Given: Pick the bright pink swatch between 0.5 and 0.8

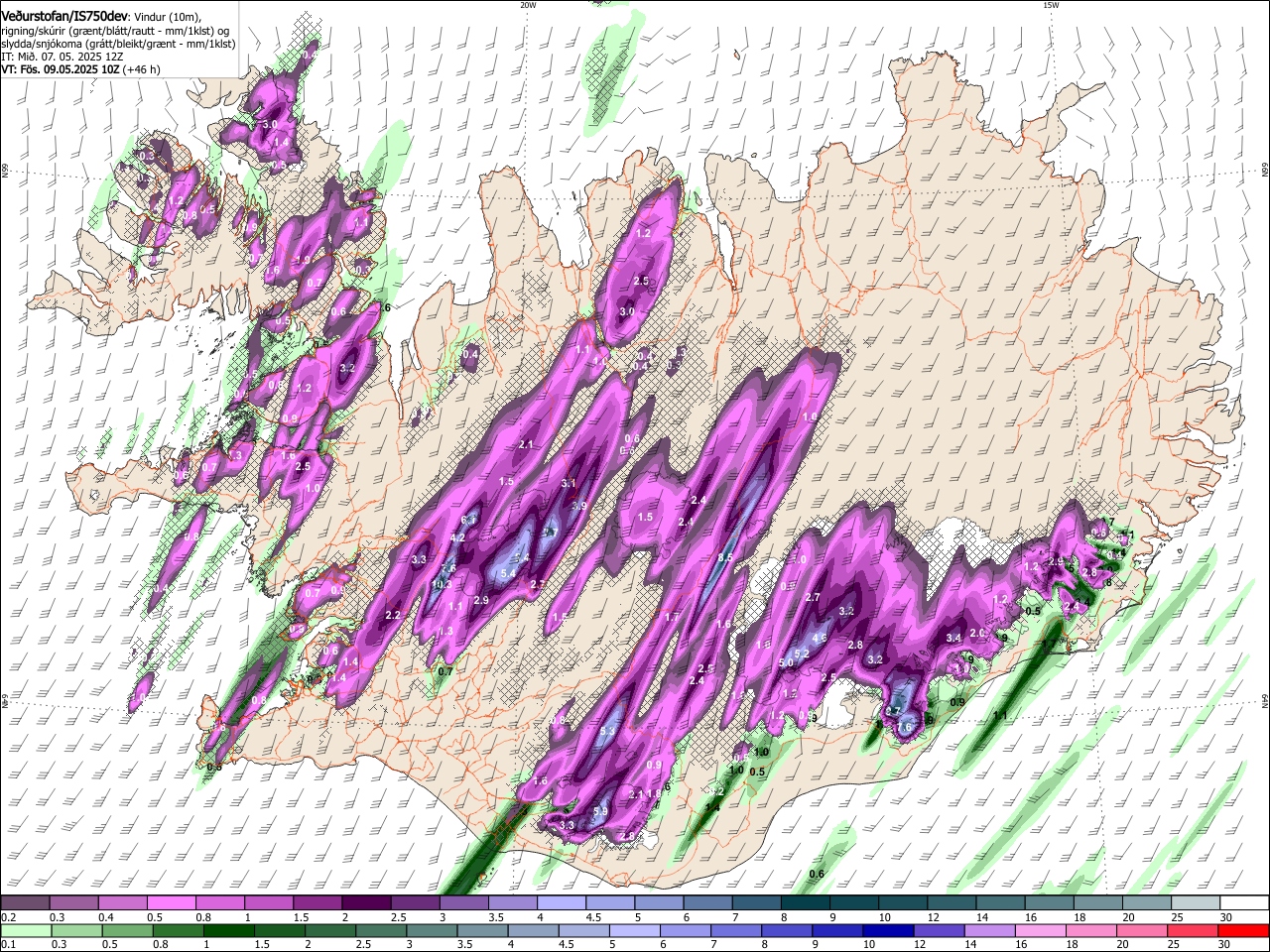Looking at the screenshot, I should (x=171, y=903).
